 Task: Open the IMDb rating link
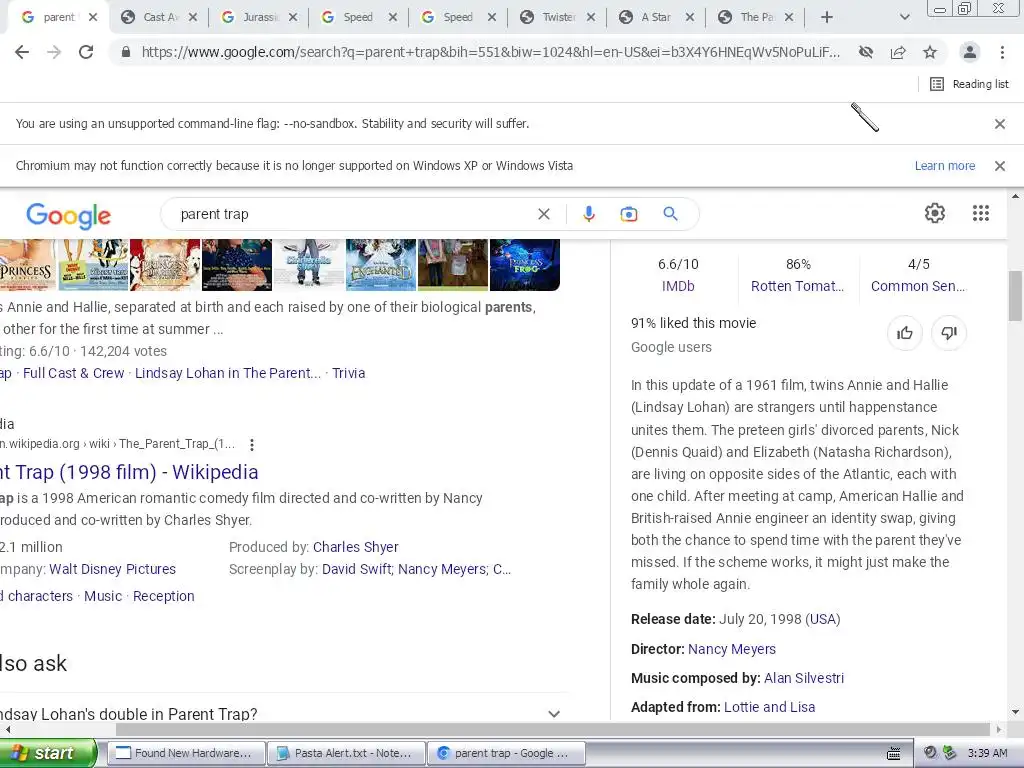(x=678, y=286)
